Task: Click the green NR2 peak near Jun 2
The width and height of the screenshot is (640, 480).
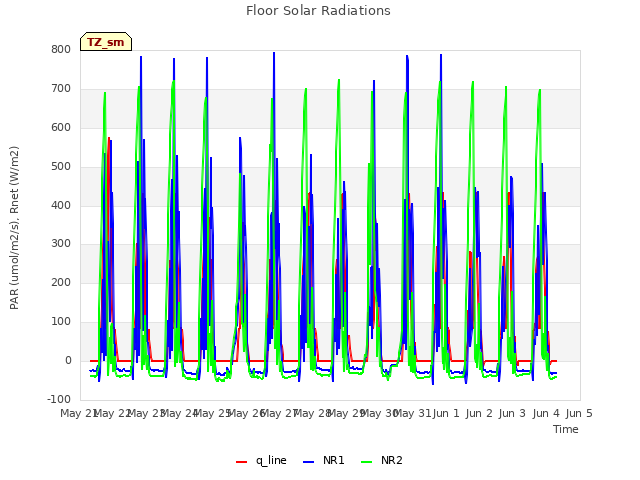Action: point(473,82)
